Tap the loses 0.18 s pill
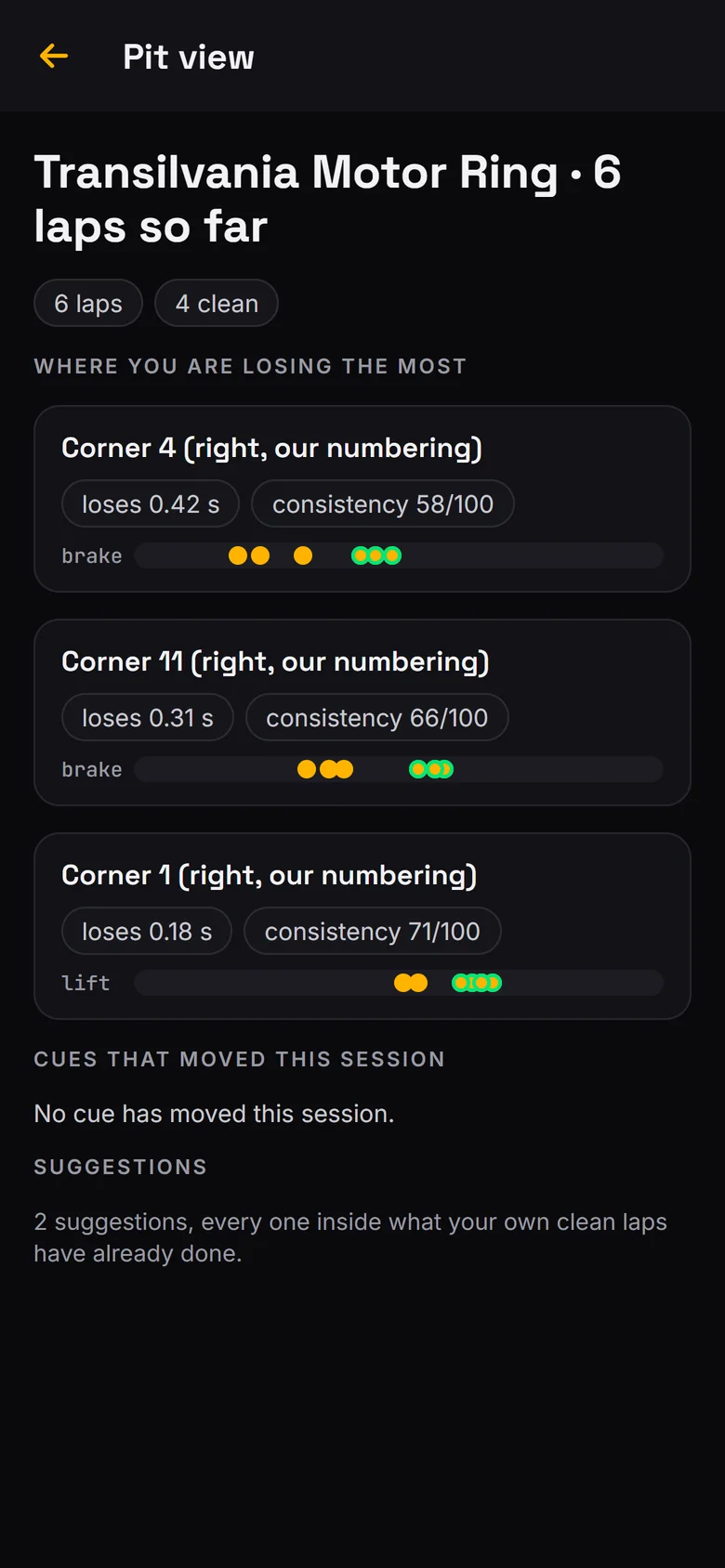This screenshot has width=725, height=1568. [147, 931]
